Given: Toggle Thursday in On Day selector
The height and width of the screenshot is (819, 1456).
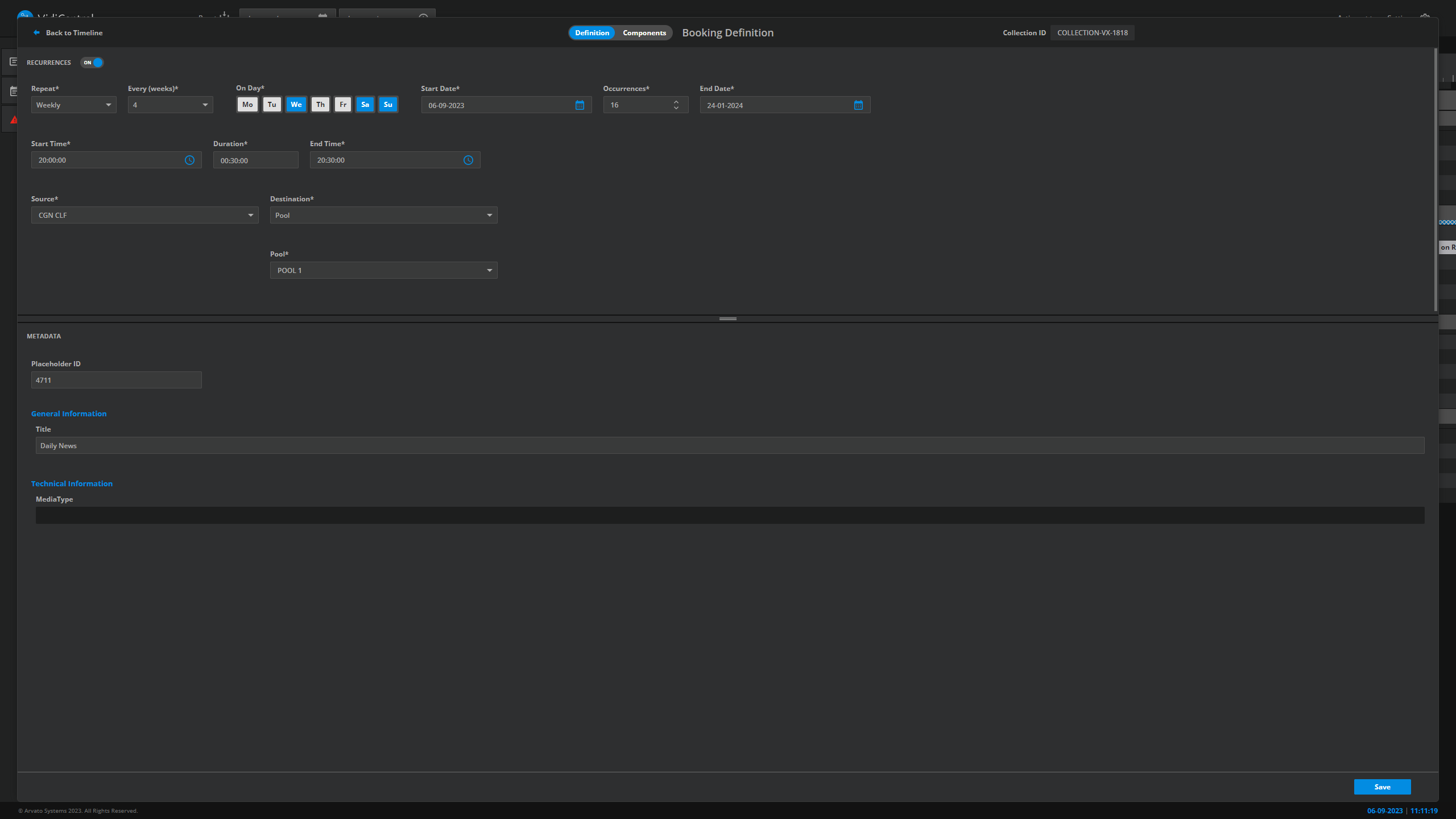Looking at the screenshot, I should point(320,105).
